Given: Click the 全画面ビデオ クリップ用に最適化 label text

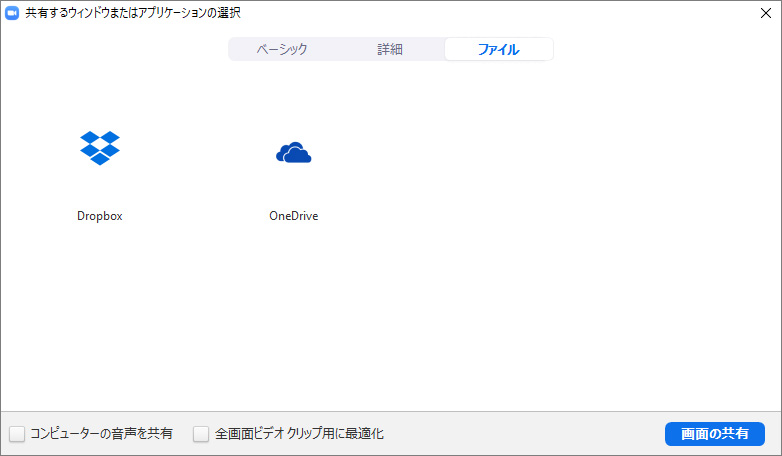Looking at the screenshot, I should [299, 434].
